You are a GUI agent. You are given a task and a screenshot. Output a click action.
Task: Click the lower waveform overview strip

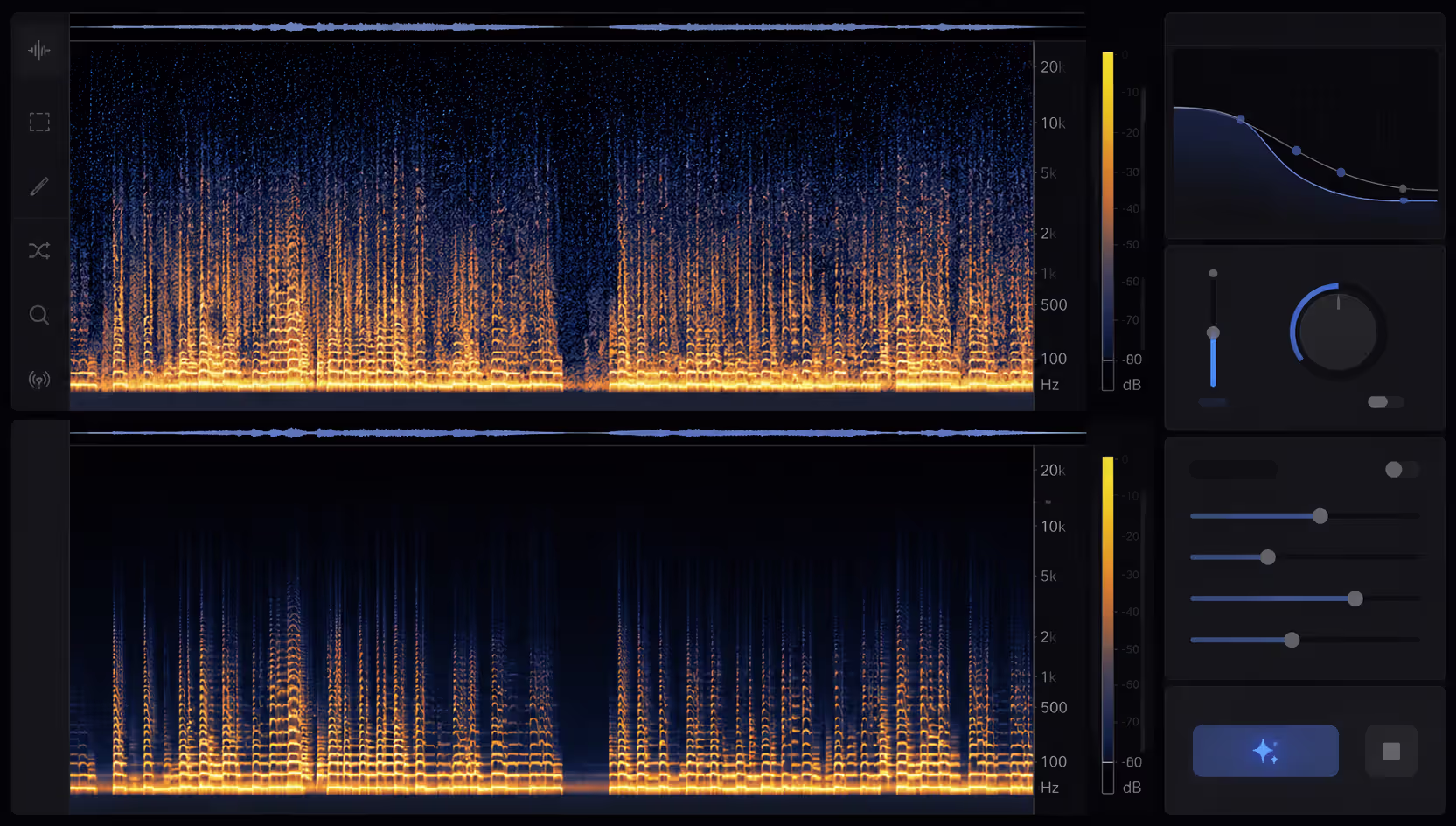[x=577, y=432]
